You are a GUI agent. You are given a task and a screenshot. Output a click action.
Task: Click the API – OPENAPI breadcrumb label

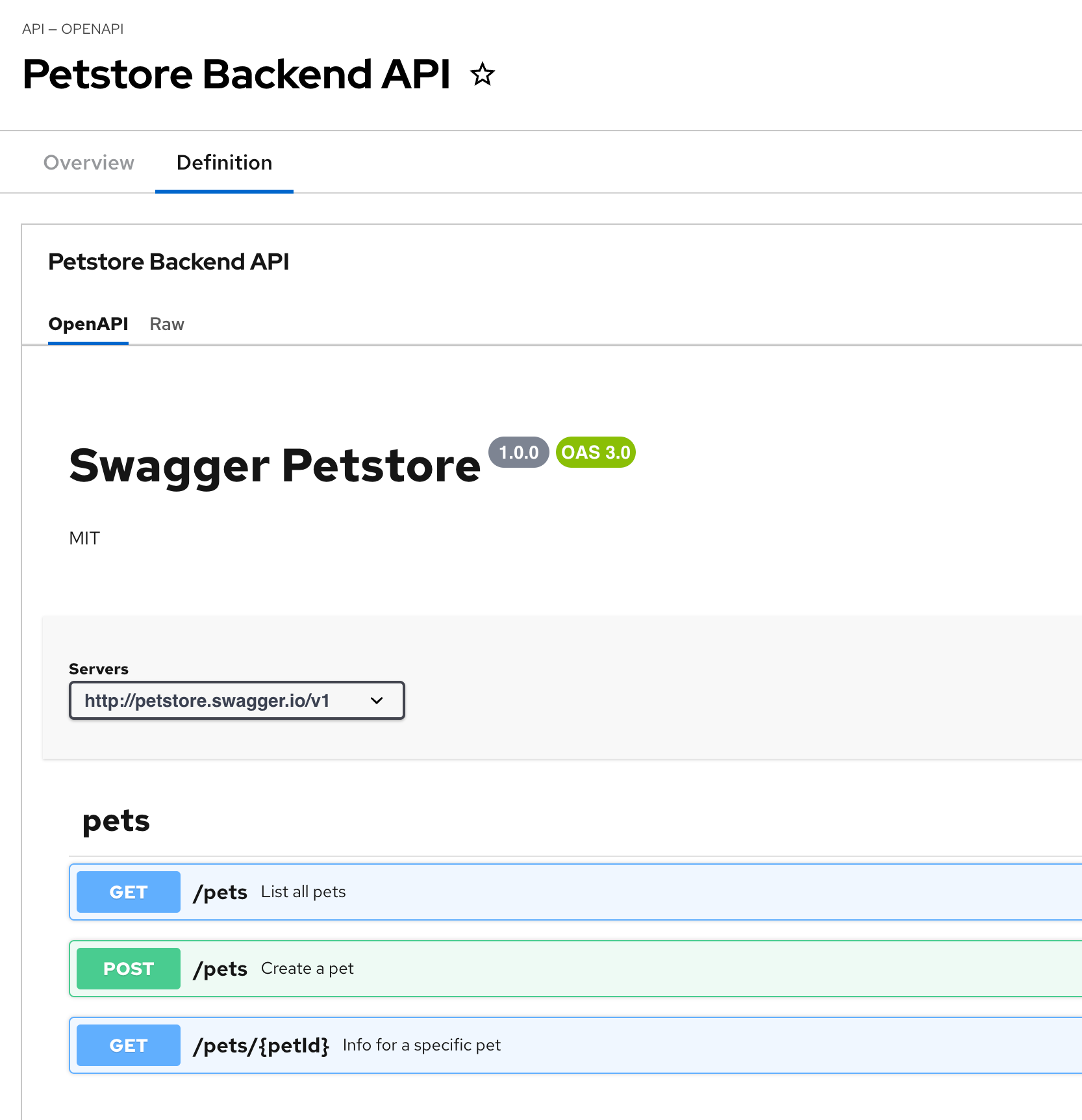73,29
